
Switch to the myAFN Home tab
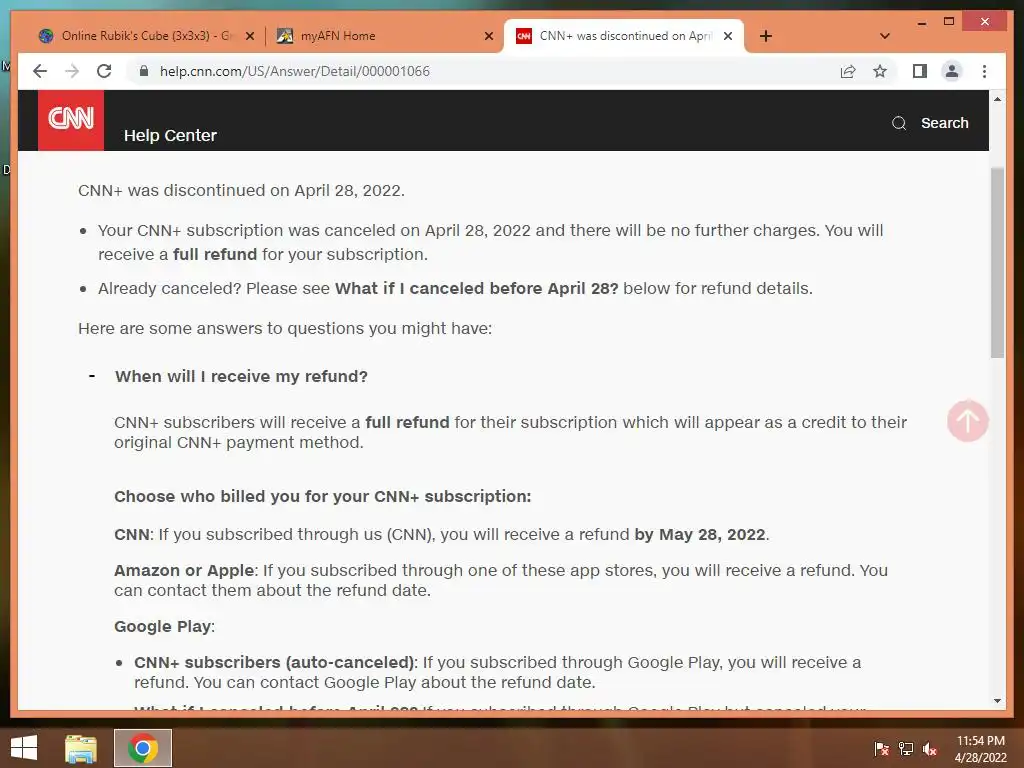385,36
